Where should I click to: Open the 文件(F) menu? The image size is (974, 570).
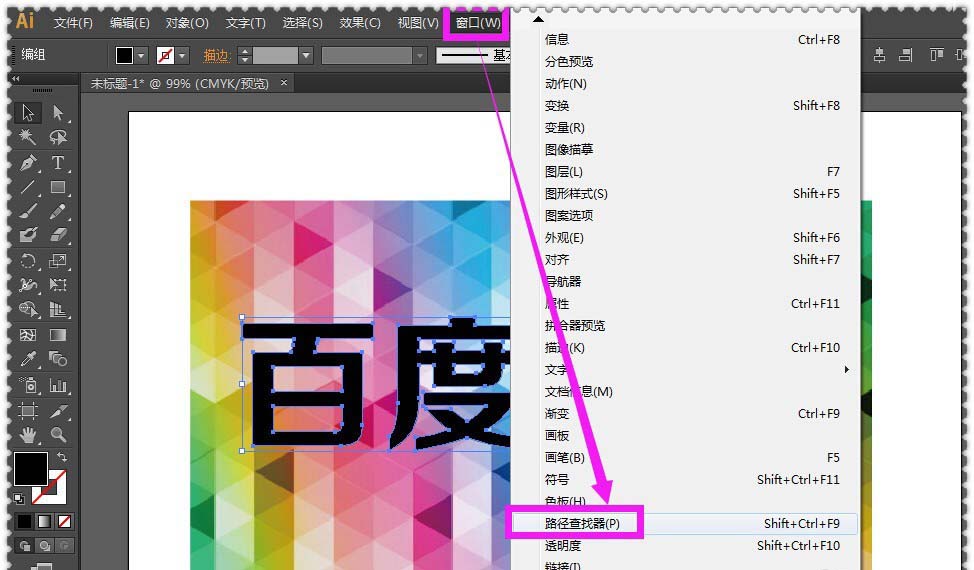click(x=73, y=23)
